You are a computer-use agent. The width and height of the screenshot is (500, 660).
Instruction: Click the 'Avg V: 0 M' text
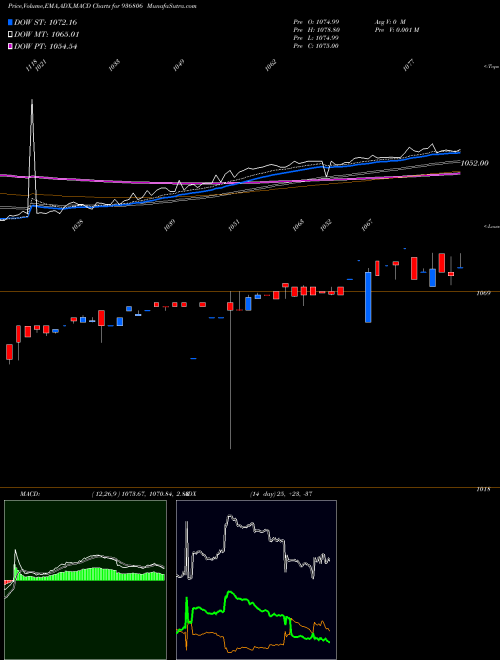(x=390, y=22)
